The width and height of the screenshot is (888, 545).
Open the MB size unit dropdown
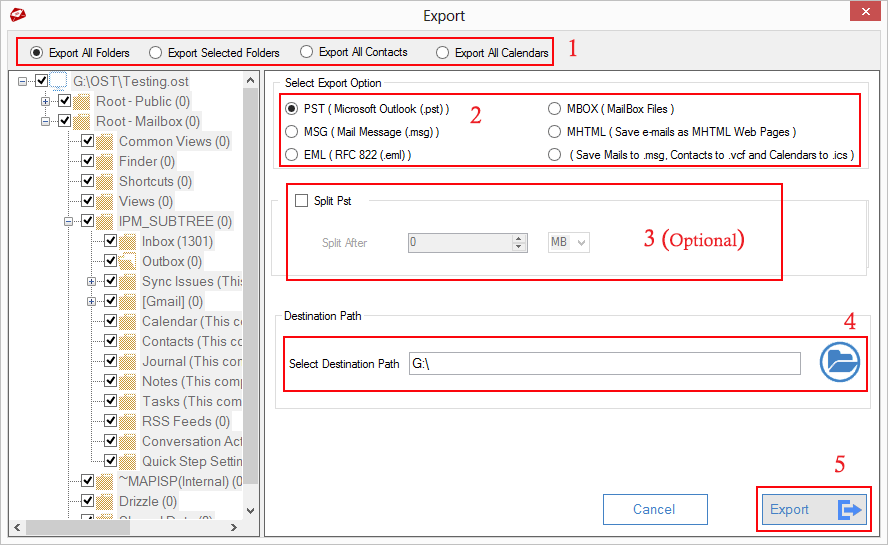point(569,242)
